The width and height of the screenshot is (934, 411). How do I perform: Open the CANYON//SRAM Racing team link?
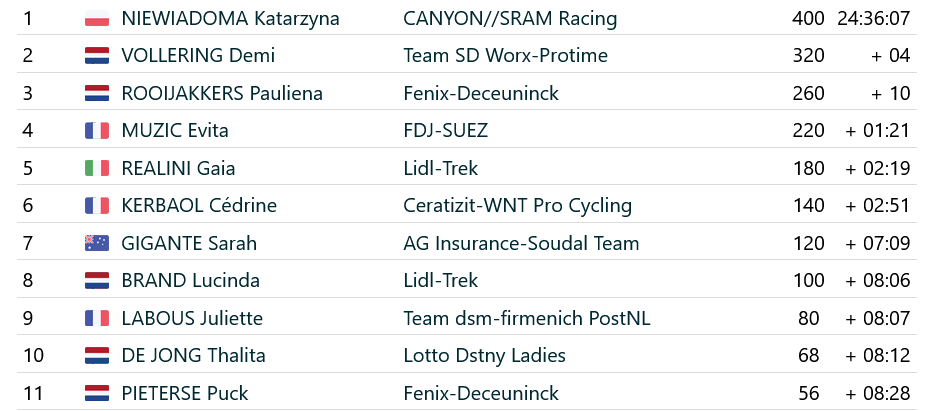[x=510, y=19]
